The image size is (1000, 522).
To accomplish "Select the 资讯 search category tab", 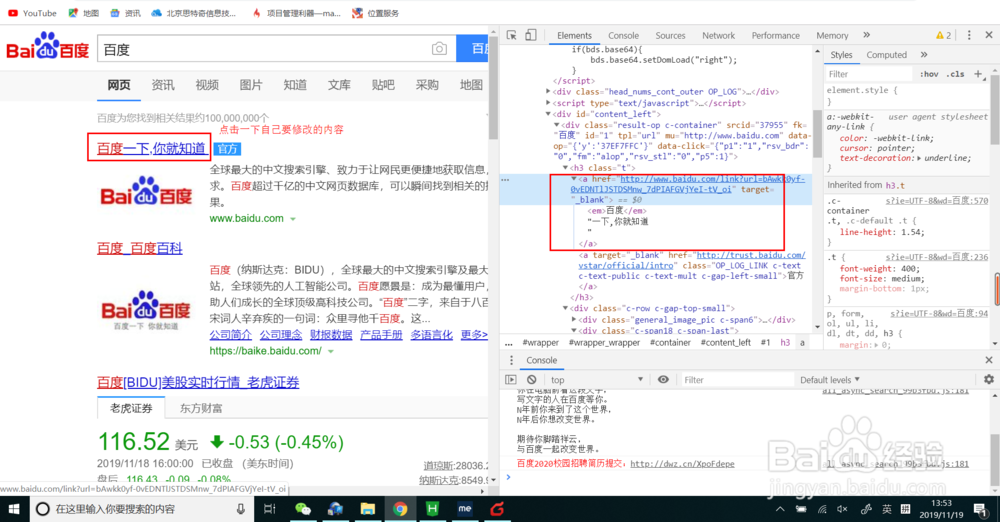I will click(x=163, y=85).
